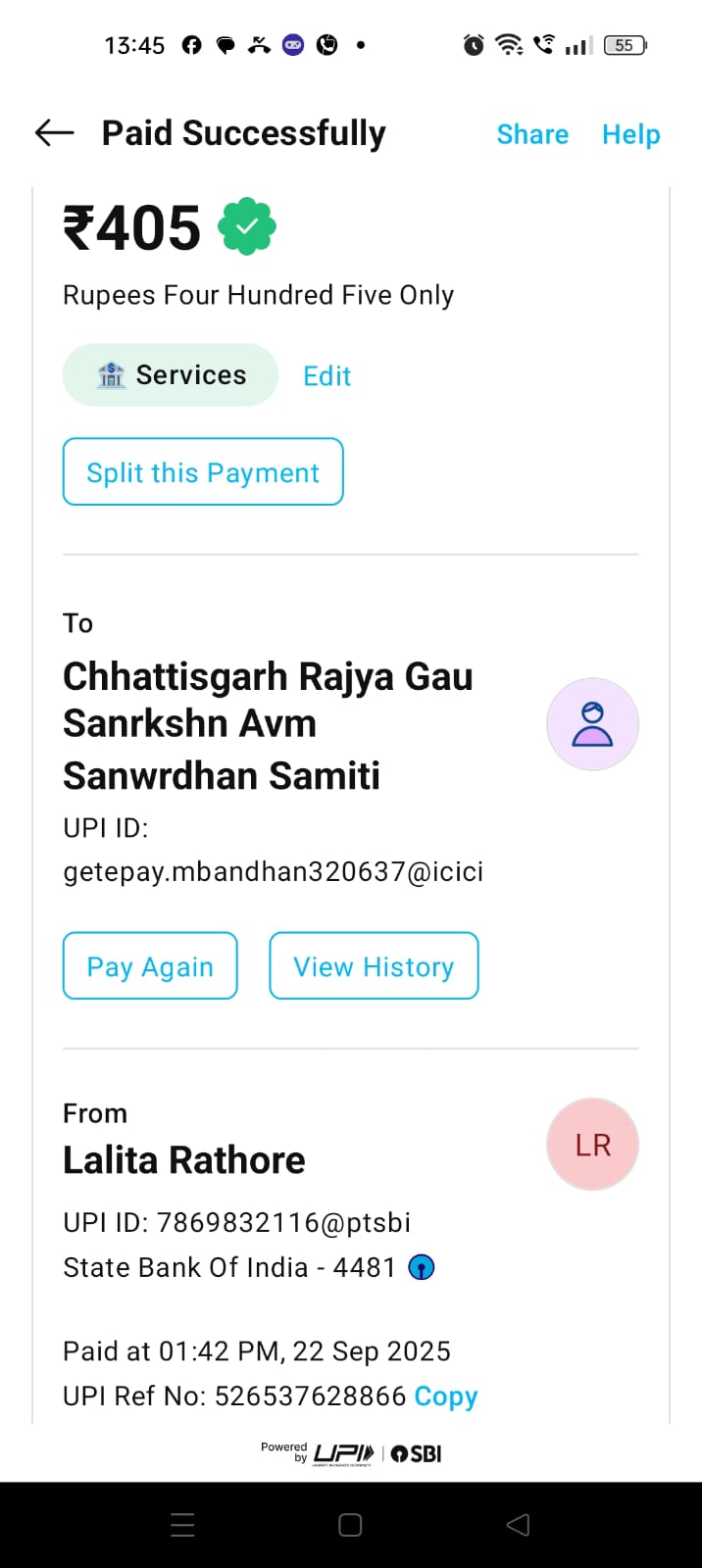Tap the State Bank of India logo icon
Screen dimensions: 702x1568
pos(421,1268)
